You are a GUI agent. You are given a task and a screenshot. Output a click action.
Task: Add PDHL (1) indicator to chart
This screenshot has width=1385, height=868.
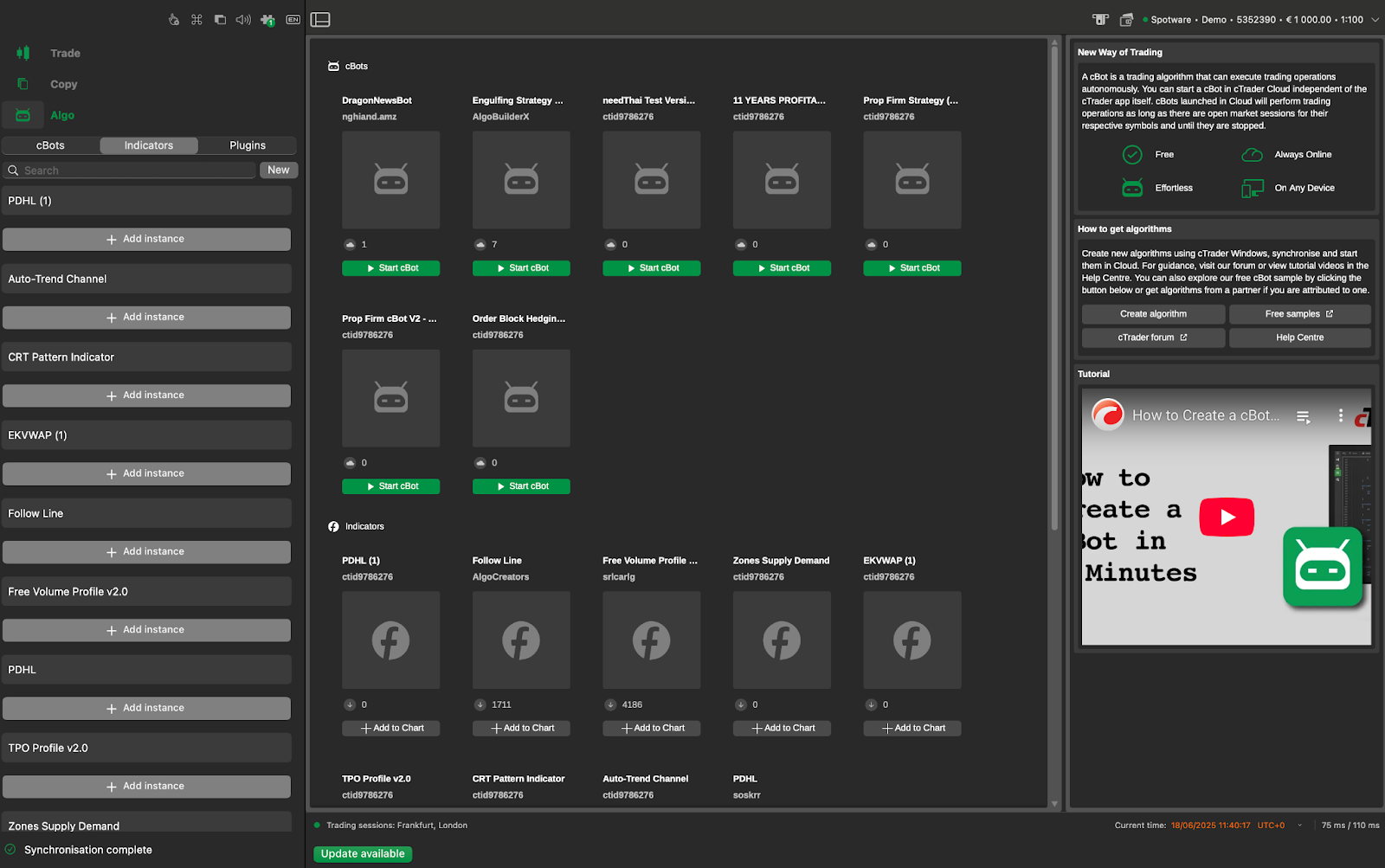tap(390, 729)
